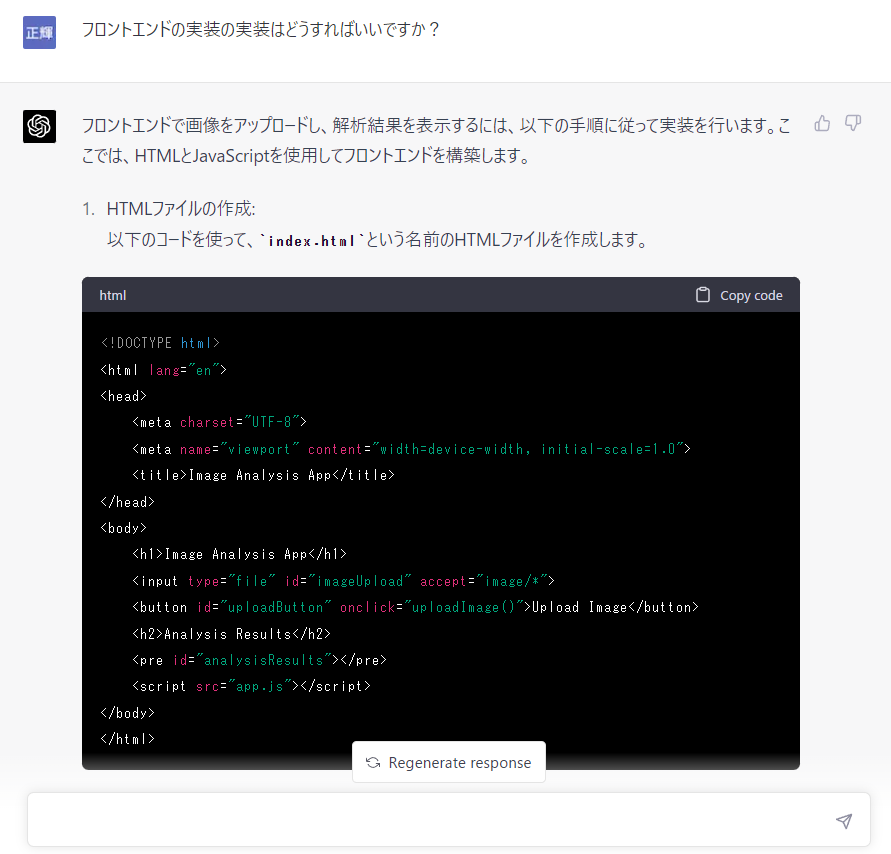Click the <h1>Image Analysis App</h1> line

[239, 554]
